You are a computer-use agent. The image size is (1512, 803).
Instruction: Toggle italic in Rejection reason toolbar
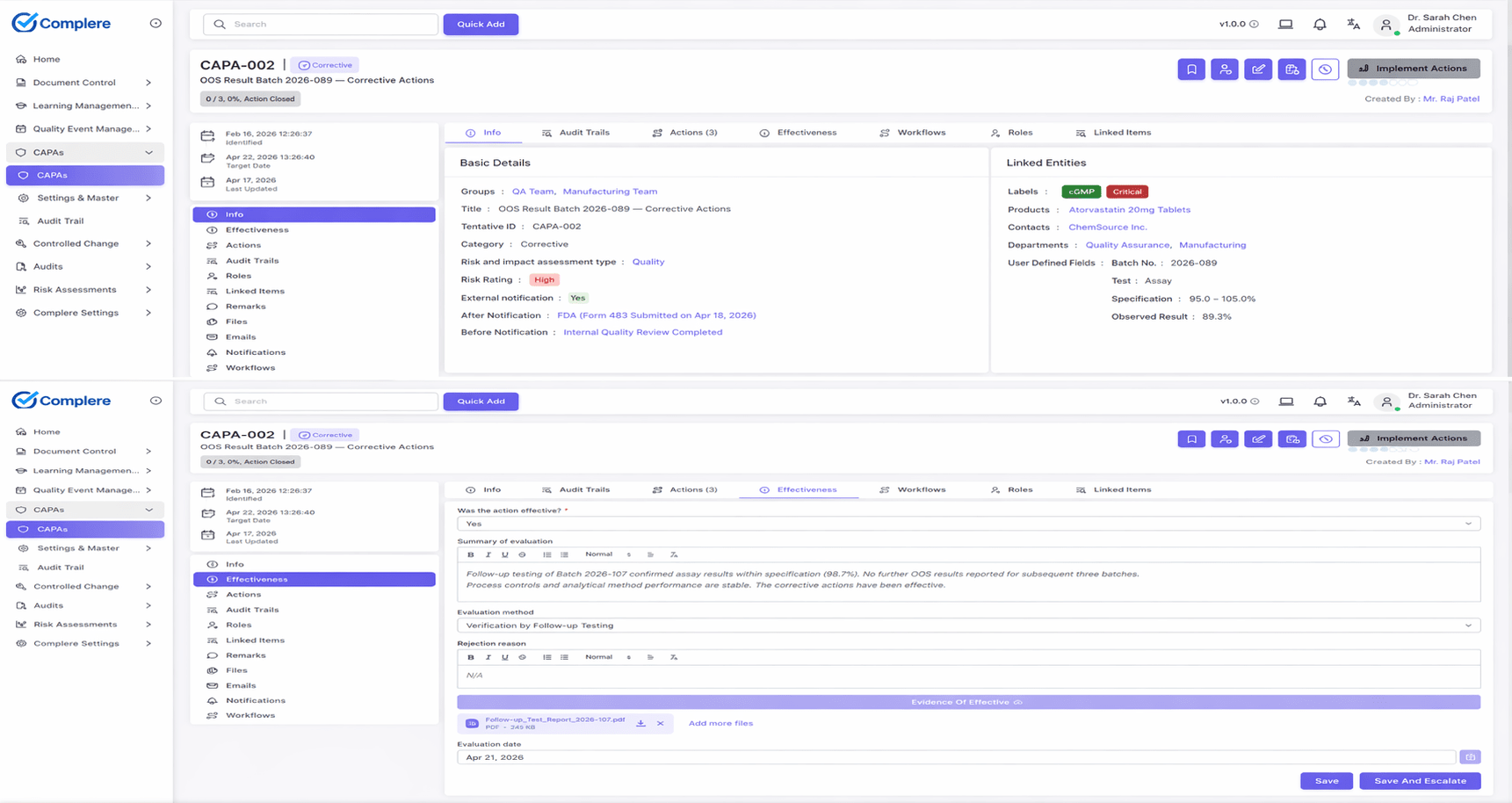pos(488,657)
